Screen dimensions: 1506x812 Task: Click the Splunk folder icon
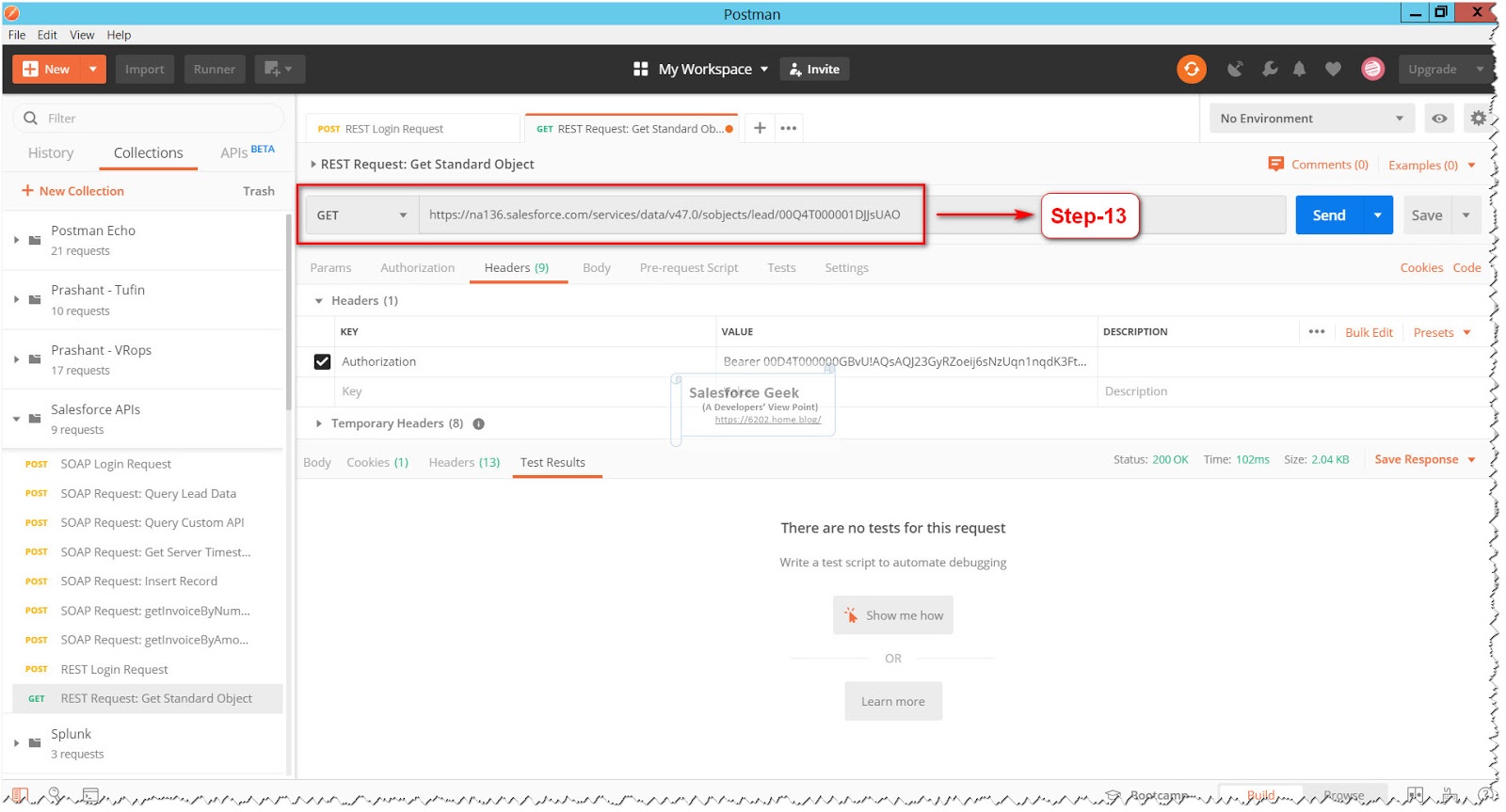point(35,743)
